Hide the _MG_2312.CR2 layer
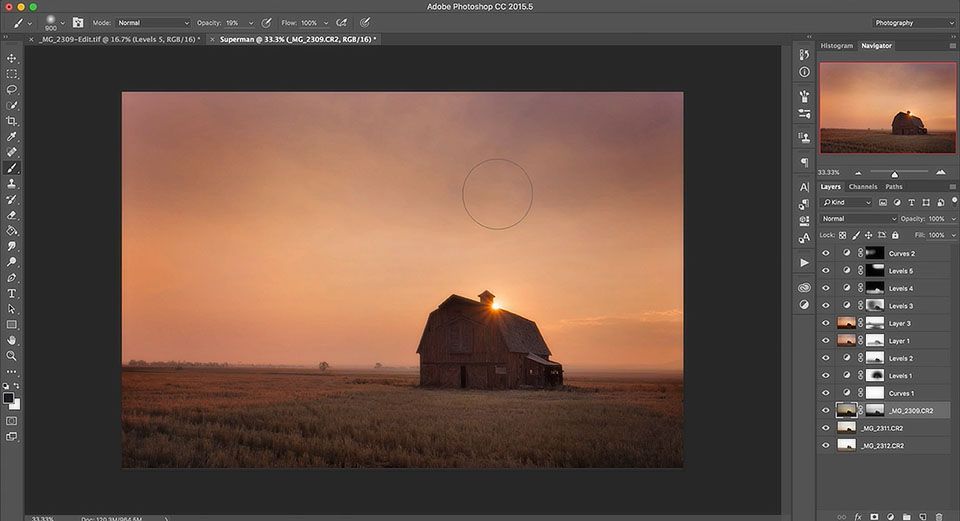The image size is (960, 521). coord(826,445)
